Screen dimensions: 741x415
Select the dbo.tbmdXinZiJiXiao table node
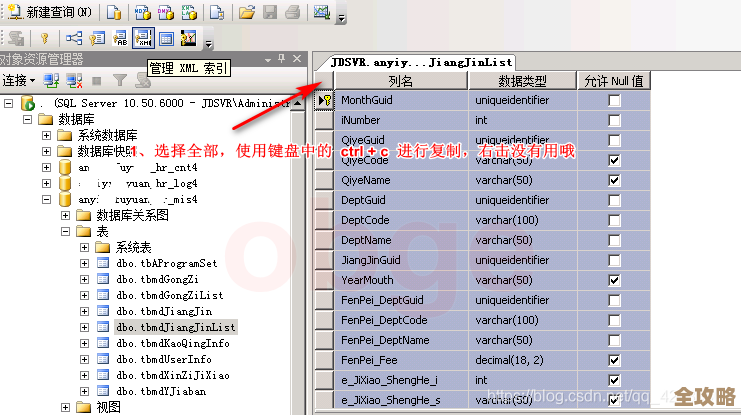[173, 375]
